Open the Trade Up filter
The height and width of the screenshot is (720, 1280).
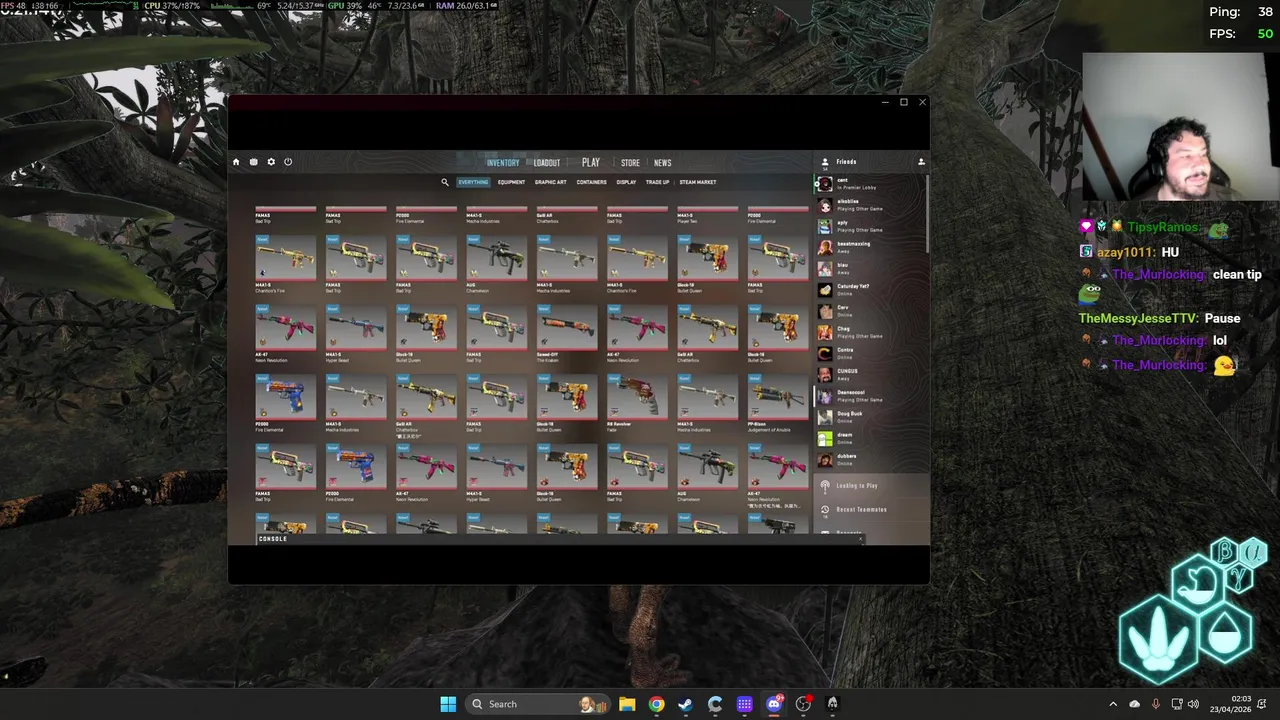point(657,182)
